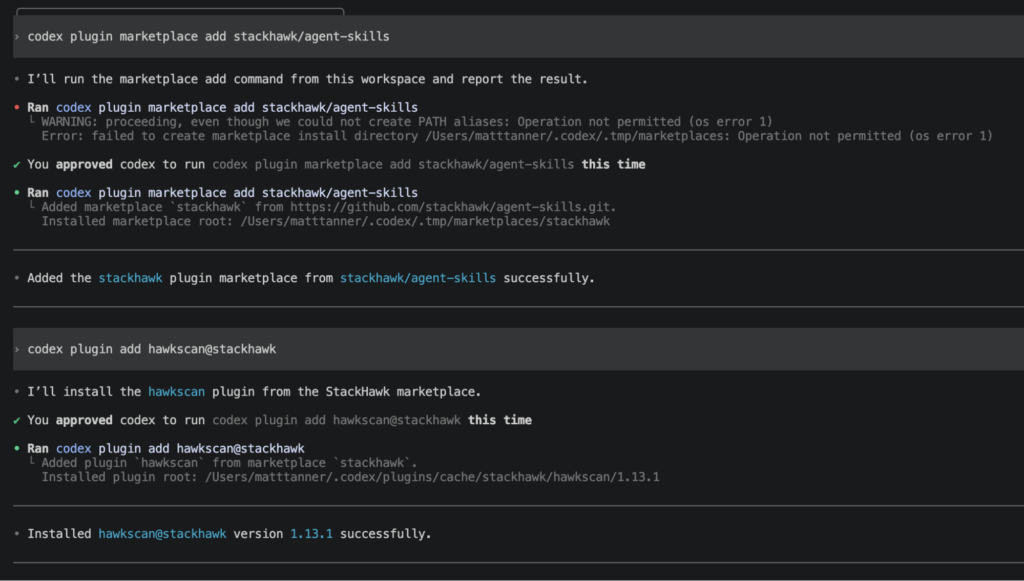
Task: Click the chevron before 'codex plugin marketplace add'
Action: (x=17, y=37)
